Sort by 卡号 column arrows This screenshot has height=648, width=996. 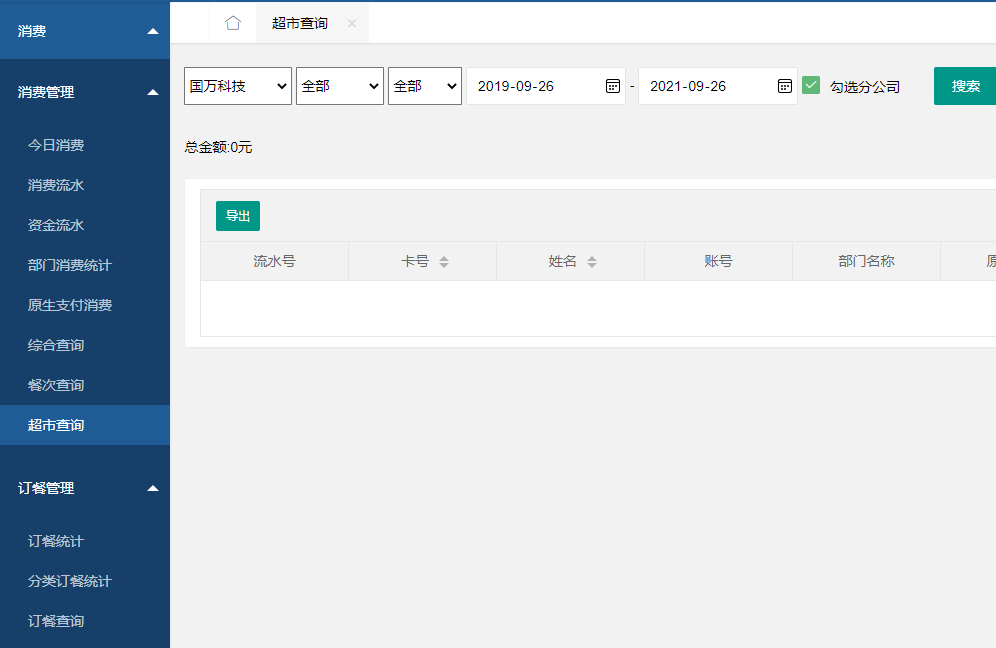tap(444, 262)
